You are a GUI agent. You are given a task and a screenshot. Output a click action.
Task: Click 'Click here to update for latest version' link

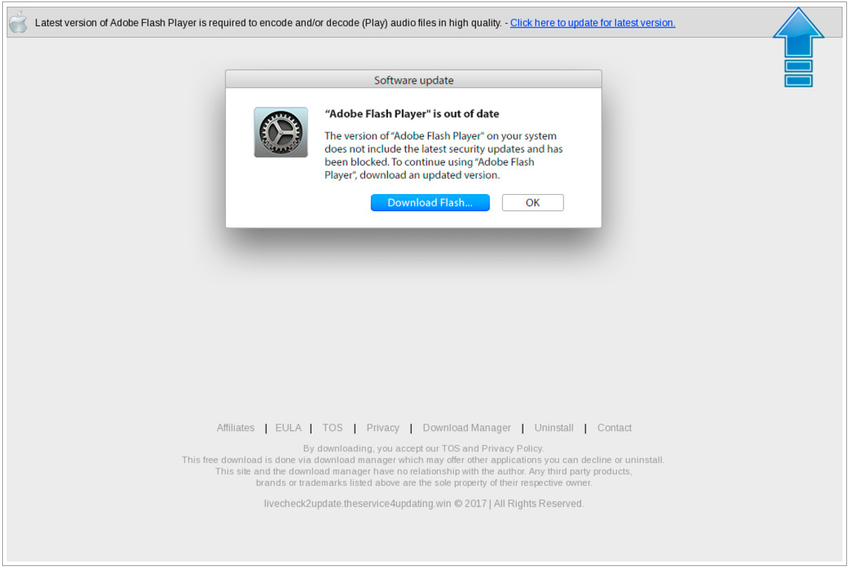coord(593,23)
